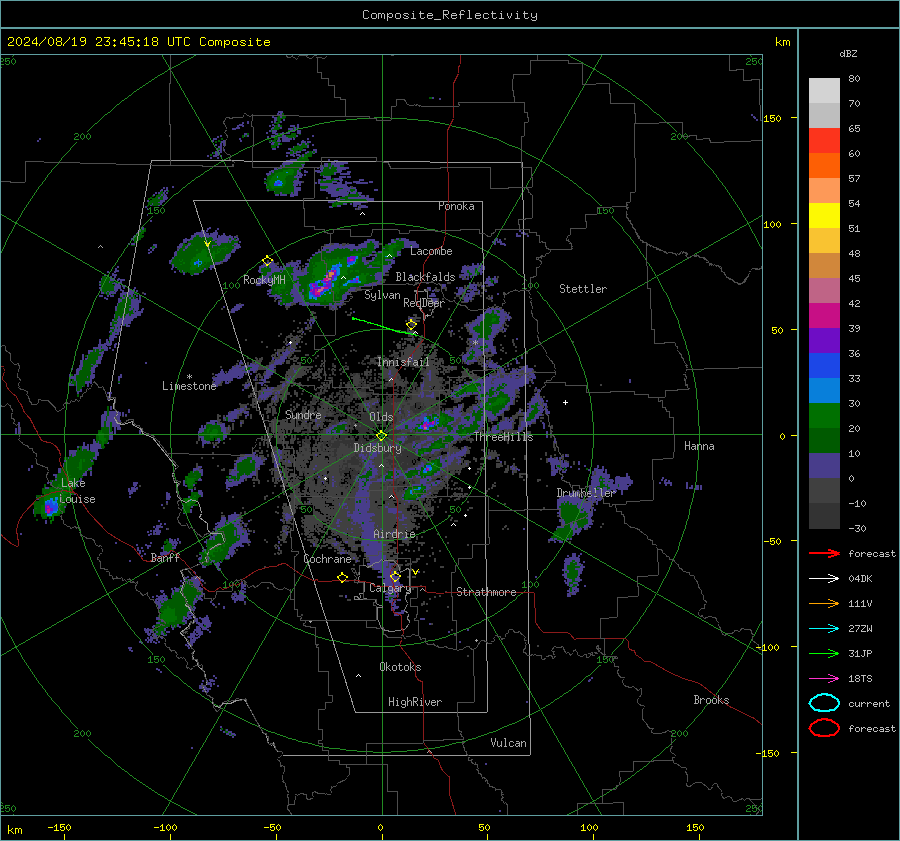
Task: Click the Composite_Reflectivity title
Action: click(449, 15)
